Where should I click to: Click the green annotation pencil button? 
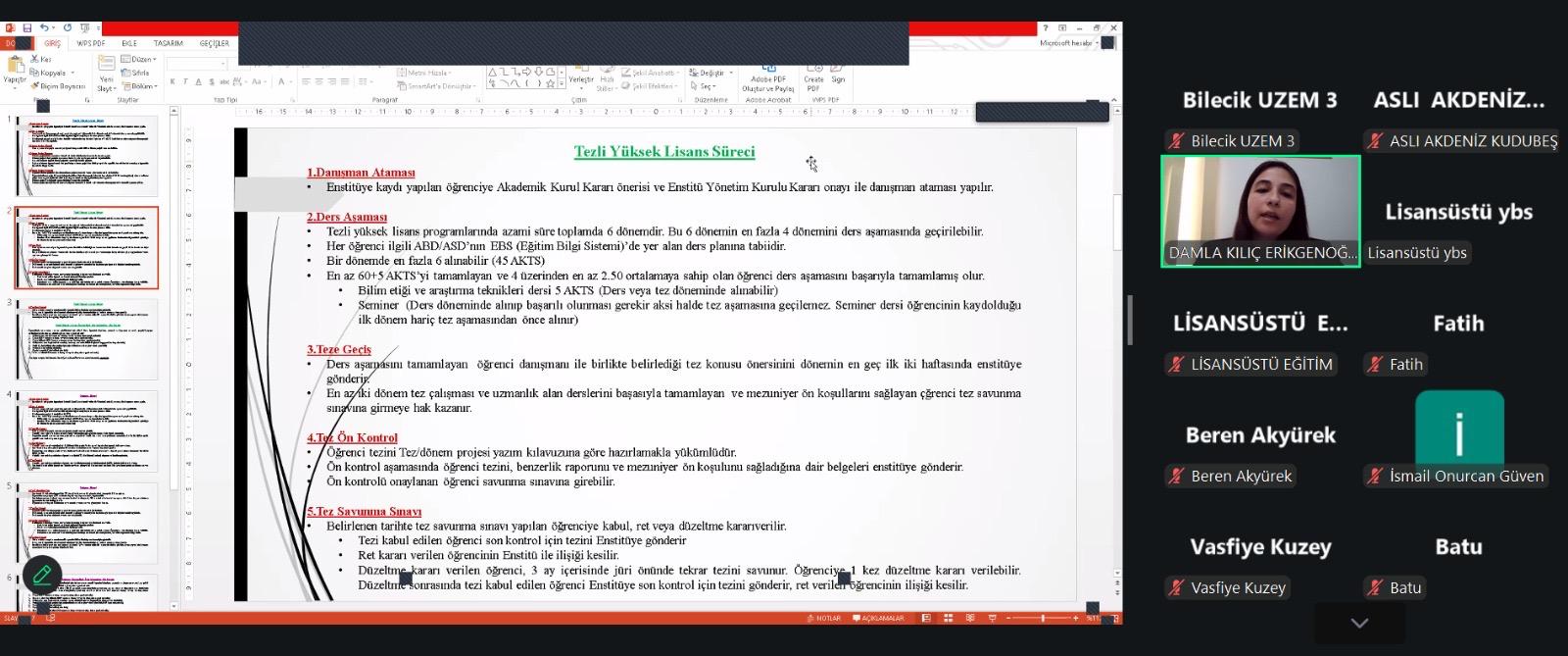tap(41, 575)
